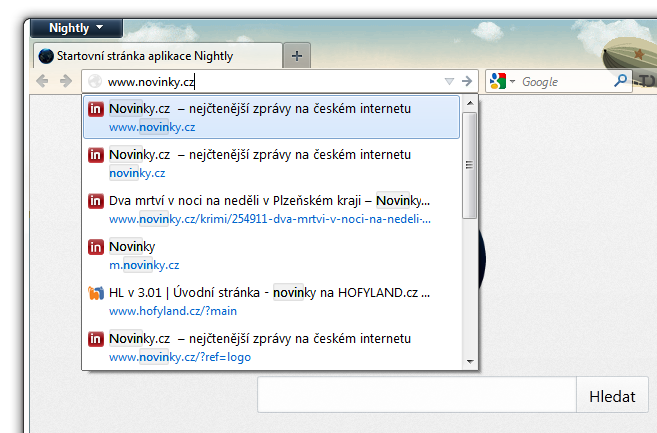The height and width of the screenshot is (433, 657).
Task: Select the Startovní stránka aplikace Nightly tab
Action: coord(158,56)
